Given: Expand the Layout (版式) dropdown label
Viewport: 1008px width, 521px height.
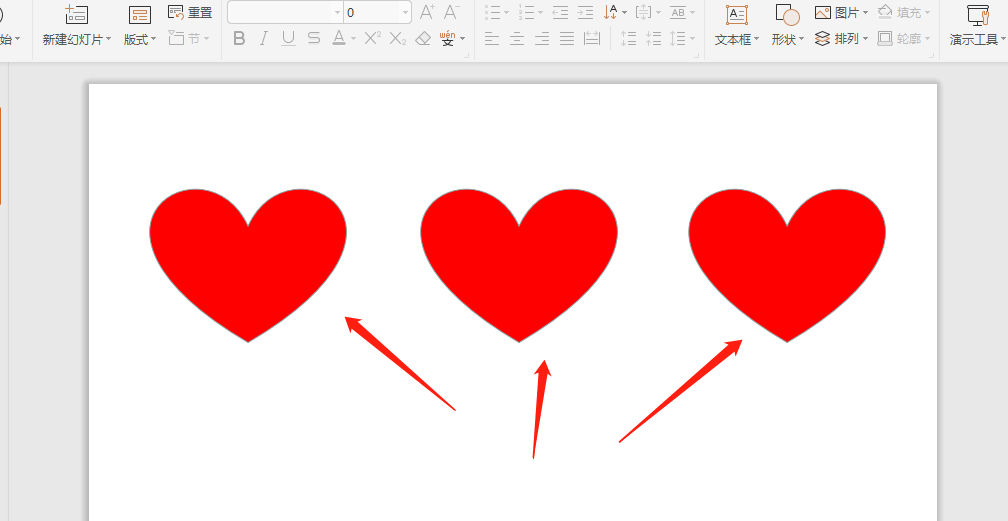Looking at the screenshot, I should pos(140,39).
